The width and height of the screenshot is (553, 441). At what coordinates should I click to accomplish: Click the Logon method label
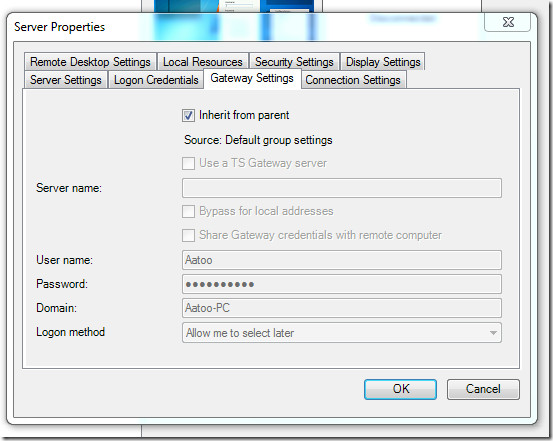click(x=71, y=332)
